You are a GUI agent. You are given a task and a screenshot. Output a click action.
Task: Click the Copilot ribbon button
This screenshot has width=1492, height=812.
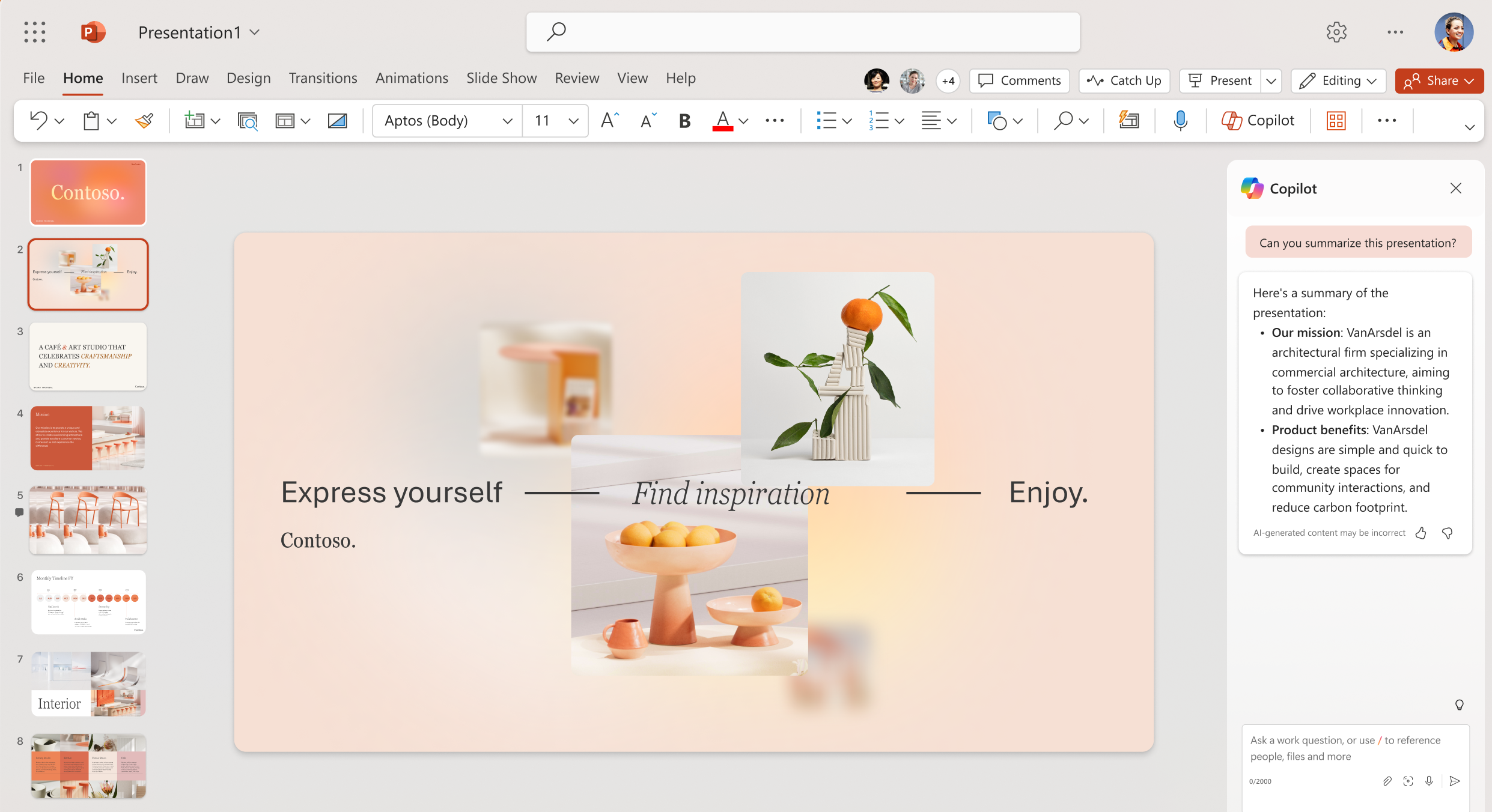[1258, 120]
